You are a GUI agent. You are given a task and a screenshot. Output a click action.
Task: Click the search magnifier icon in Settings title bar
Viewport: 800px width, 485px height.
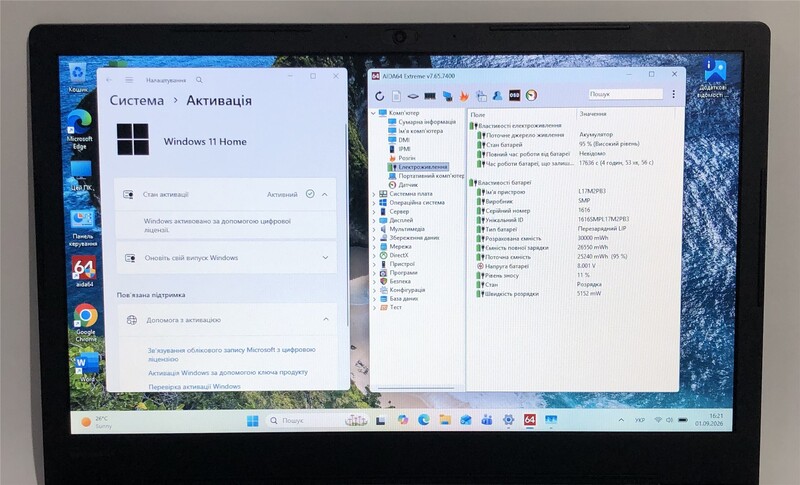pos(199,80)
